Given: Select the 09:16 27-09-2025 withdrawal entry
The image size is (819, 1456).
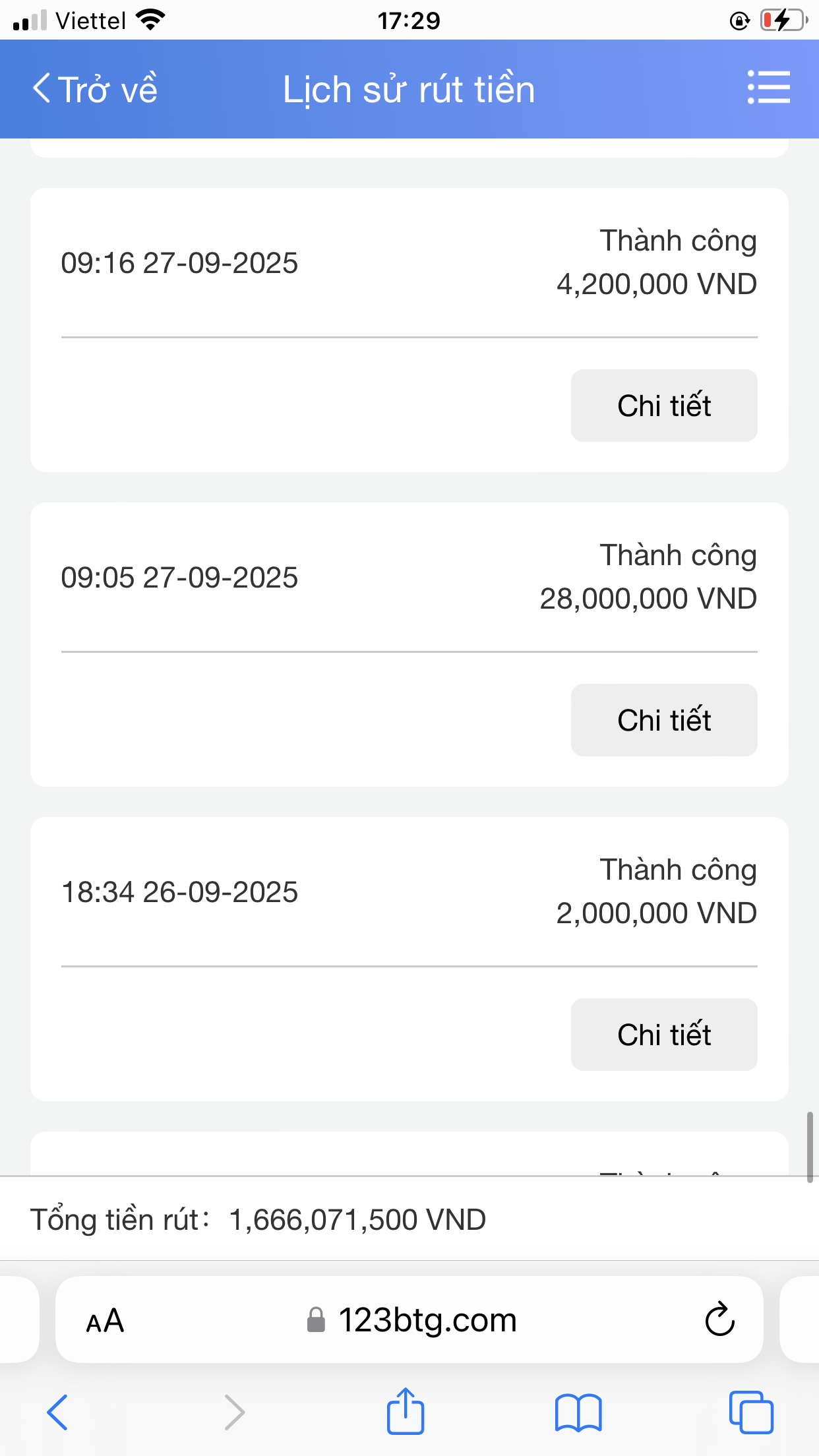Looking at the screenshot, I should click(179, 263).
